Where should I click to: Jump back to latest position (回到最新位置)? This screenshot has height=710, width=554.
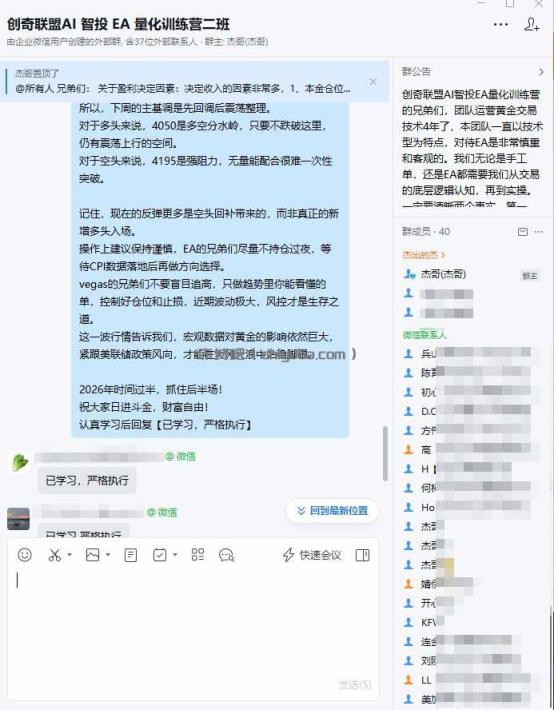coord(332,511)
